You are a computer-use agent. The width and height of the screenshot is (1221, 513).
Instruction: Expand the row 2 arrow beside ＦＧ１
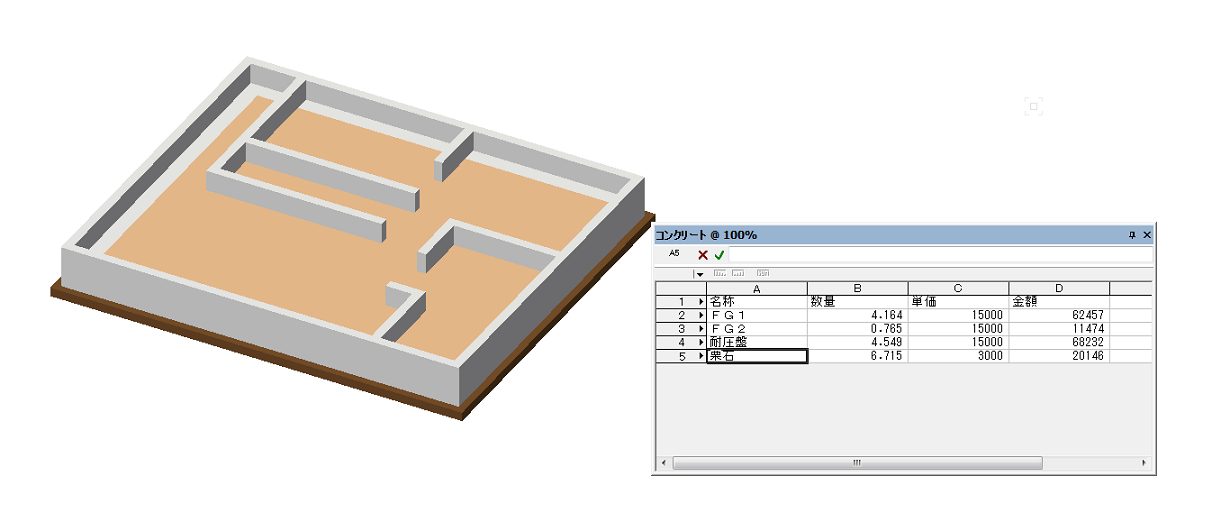pyautogui.click(x=701, y=315)
